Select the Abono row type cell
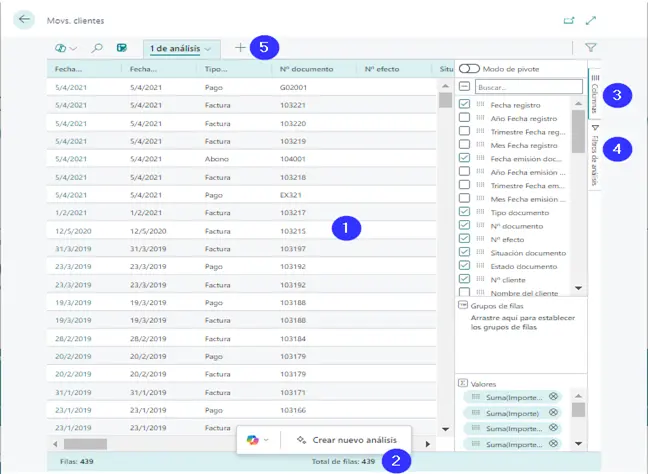 click(217, 159)
